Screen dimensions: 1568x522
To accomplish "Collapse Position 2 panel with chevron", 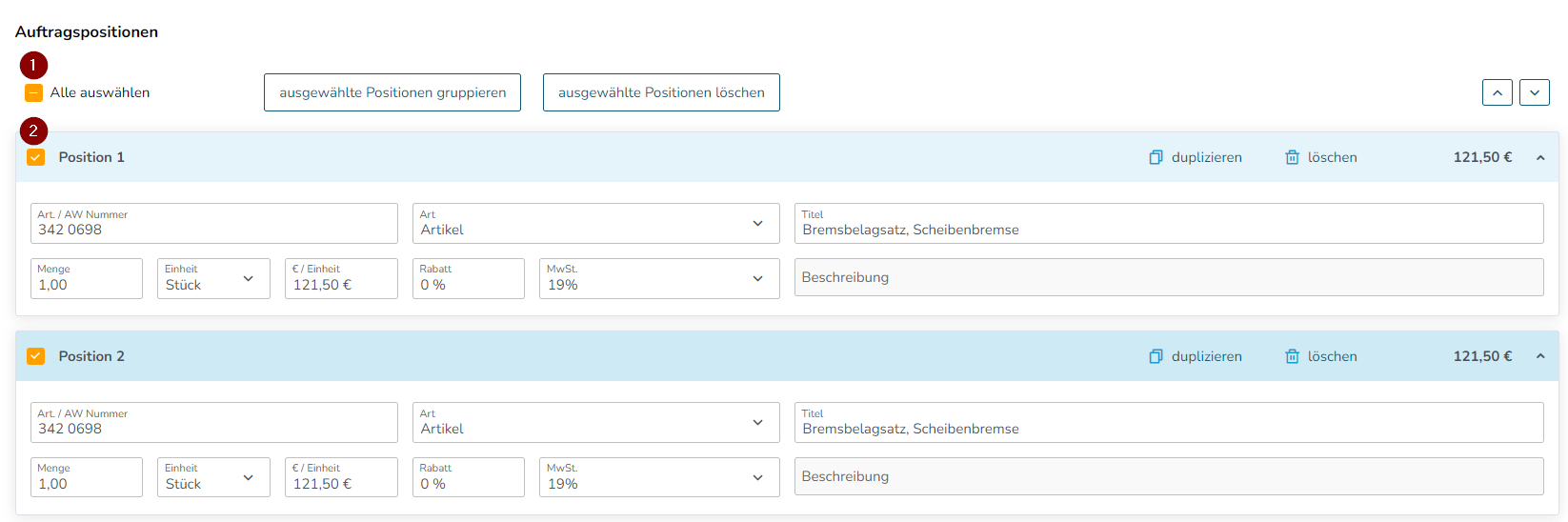I will [1540, 356].
